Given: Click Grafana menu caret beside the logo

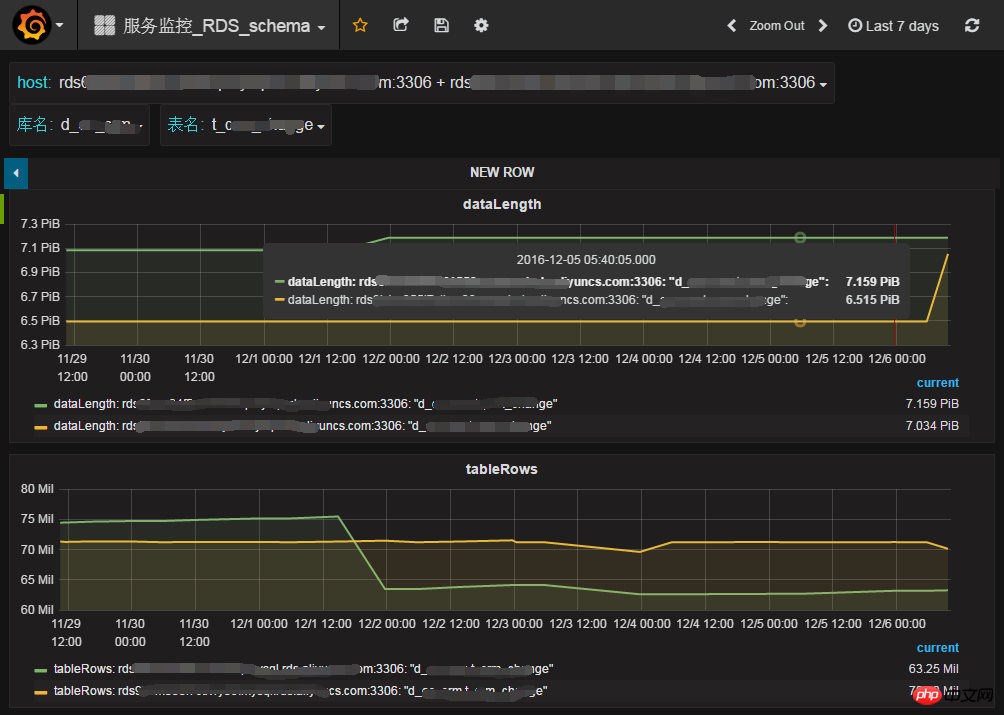Looking at the screenshot, I should click(60, 26).
